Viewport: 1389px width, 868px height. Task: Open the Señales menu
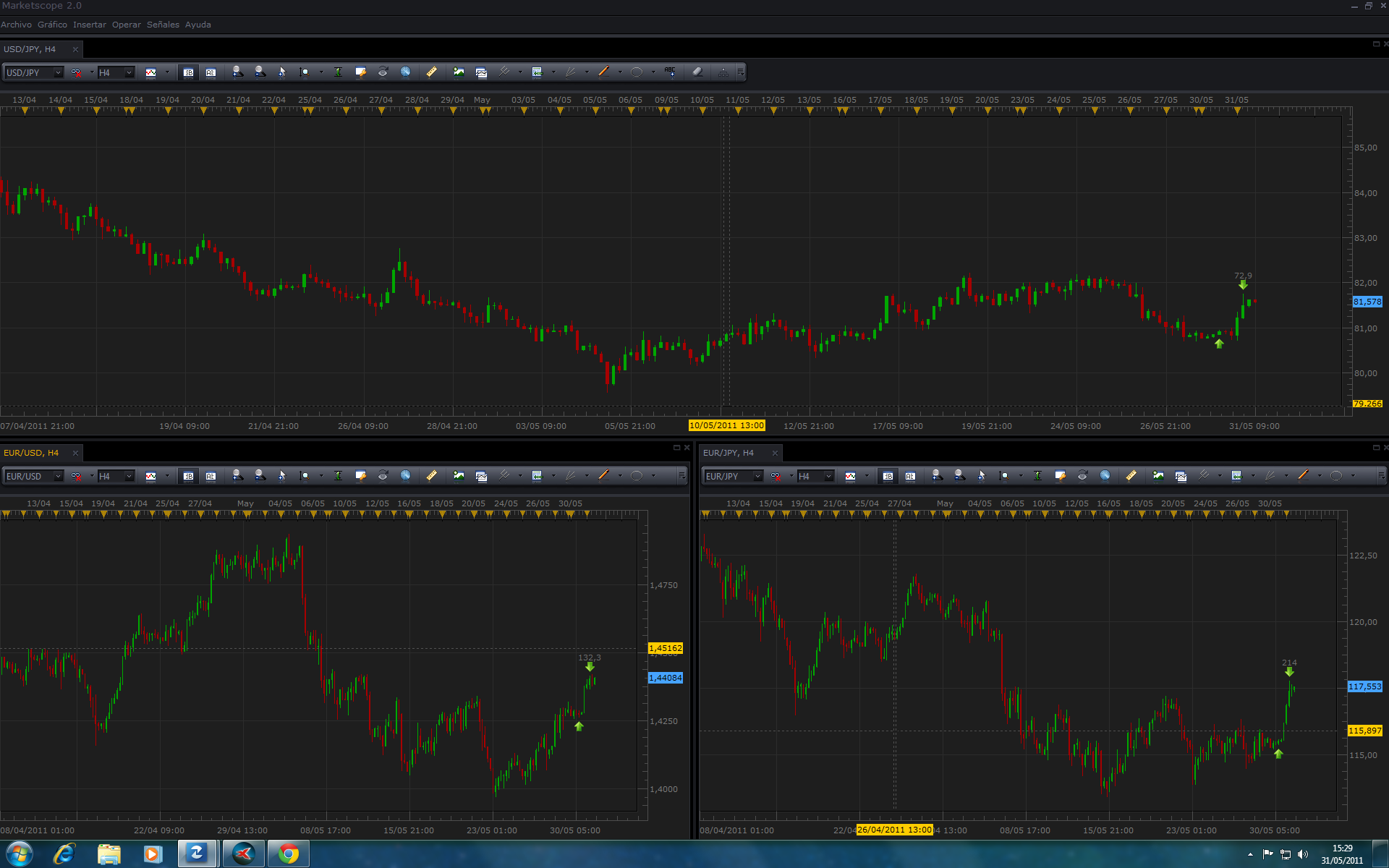coord(163,25)
